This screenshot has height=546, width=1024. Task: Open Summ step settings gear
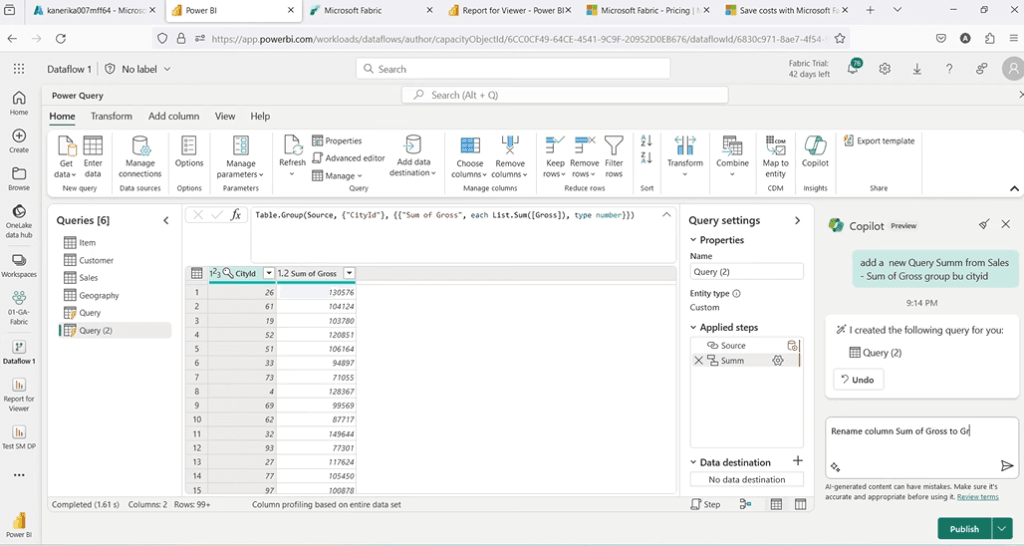coord(778,361)
